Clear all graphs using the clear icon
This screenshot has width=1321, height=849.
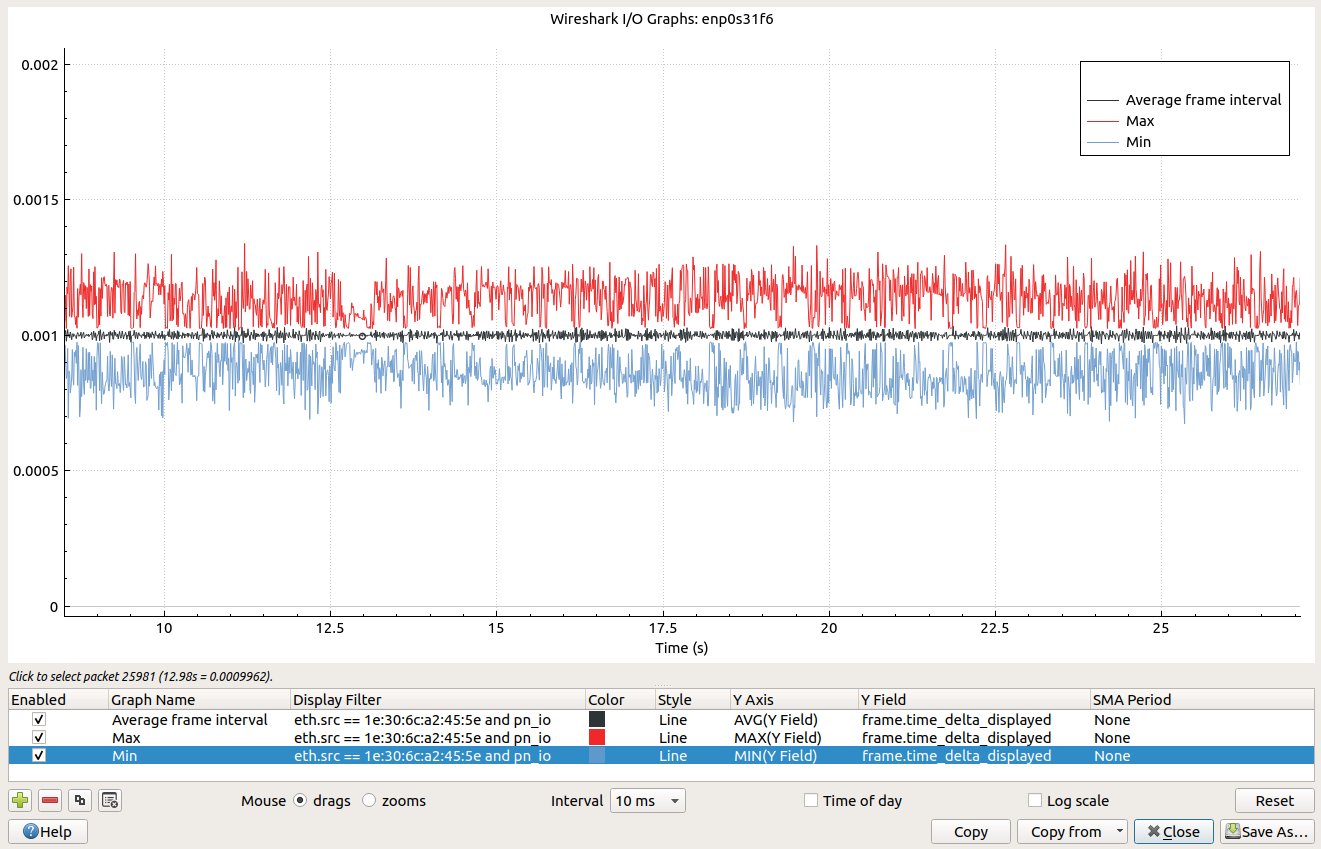[x=110, y=800]
